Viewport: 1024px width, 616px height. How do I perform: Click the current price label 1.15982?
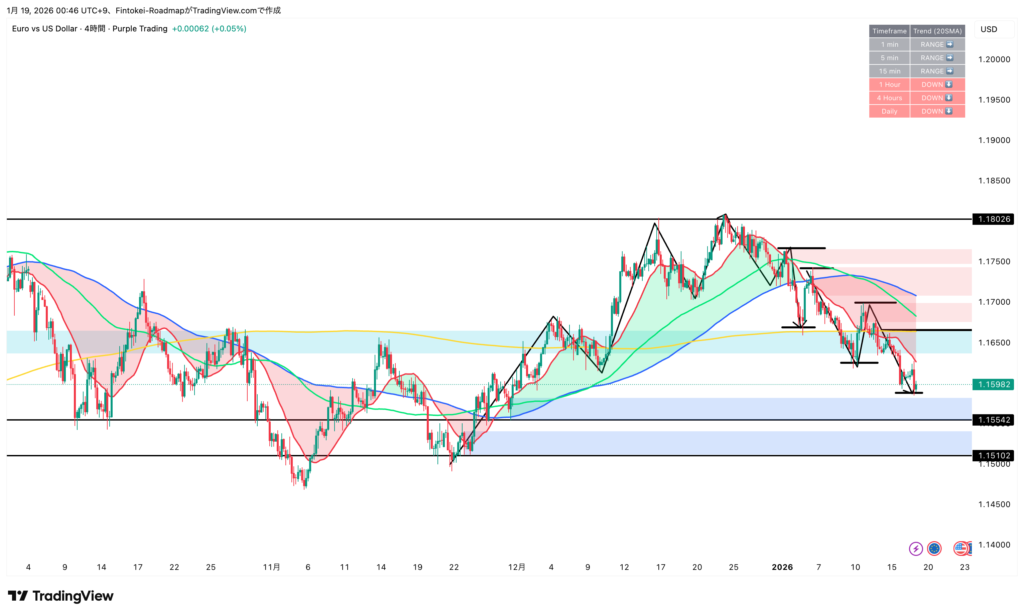pyautogui.click(x=992, y=384)
